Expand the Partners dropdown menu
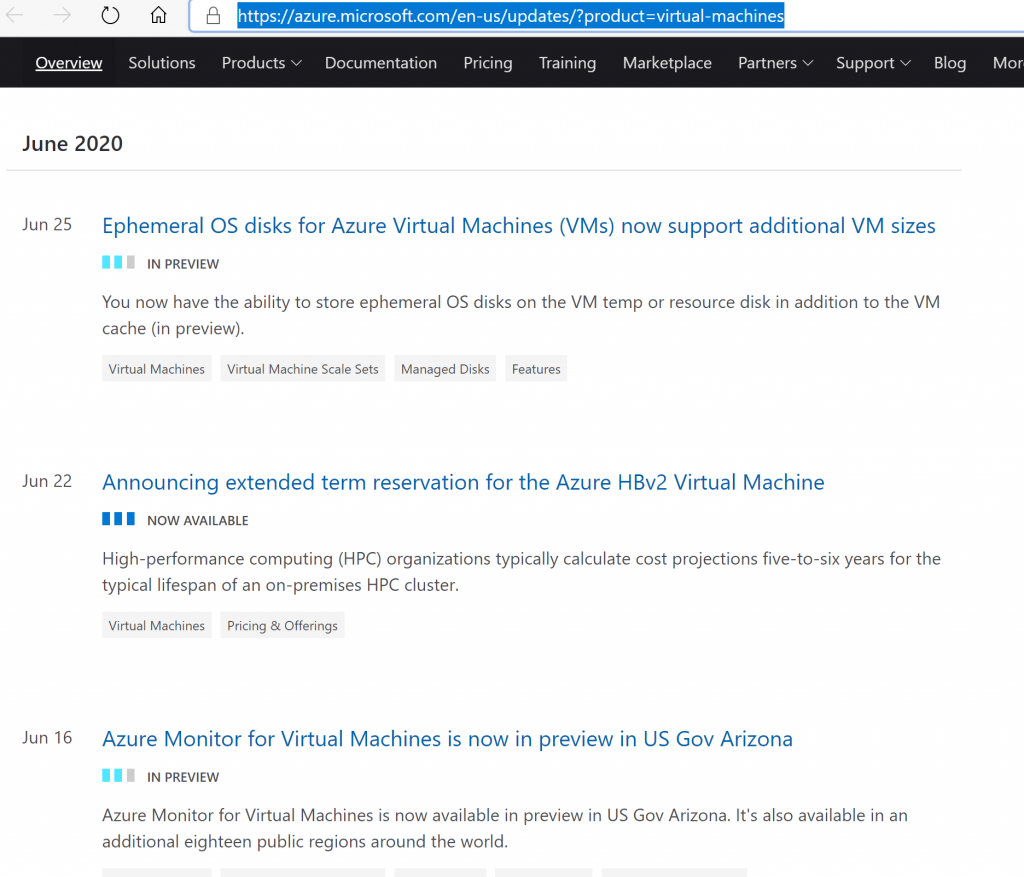This screenshot has width=1024, height=877. pos(775,63)
